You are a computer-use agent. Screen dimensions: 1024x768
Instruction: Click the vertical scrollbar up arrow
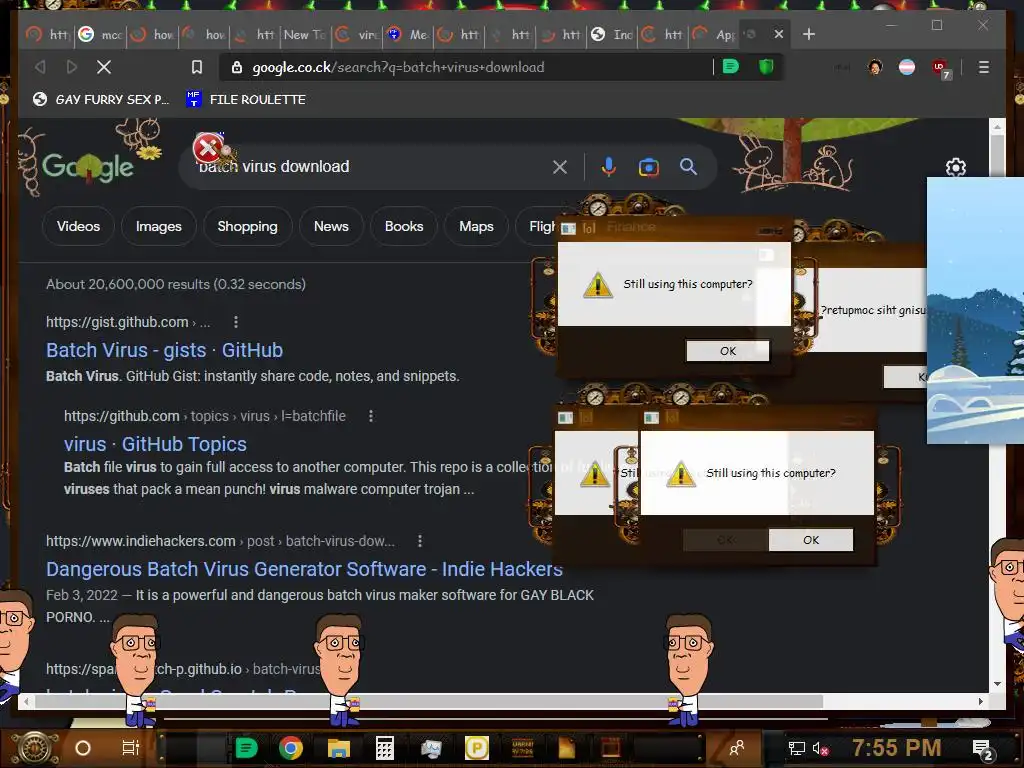coord(997,127)
